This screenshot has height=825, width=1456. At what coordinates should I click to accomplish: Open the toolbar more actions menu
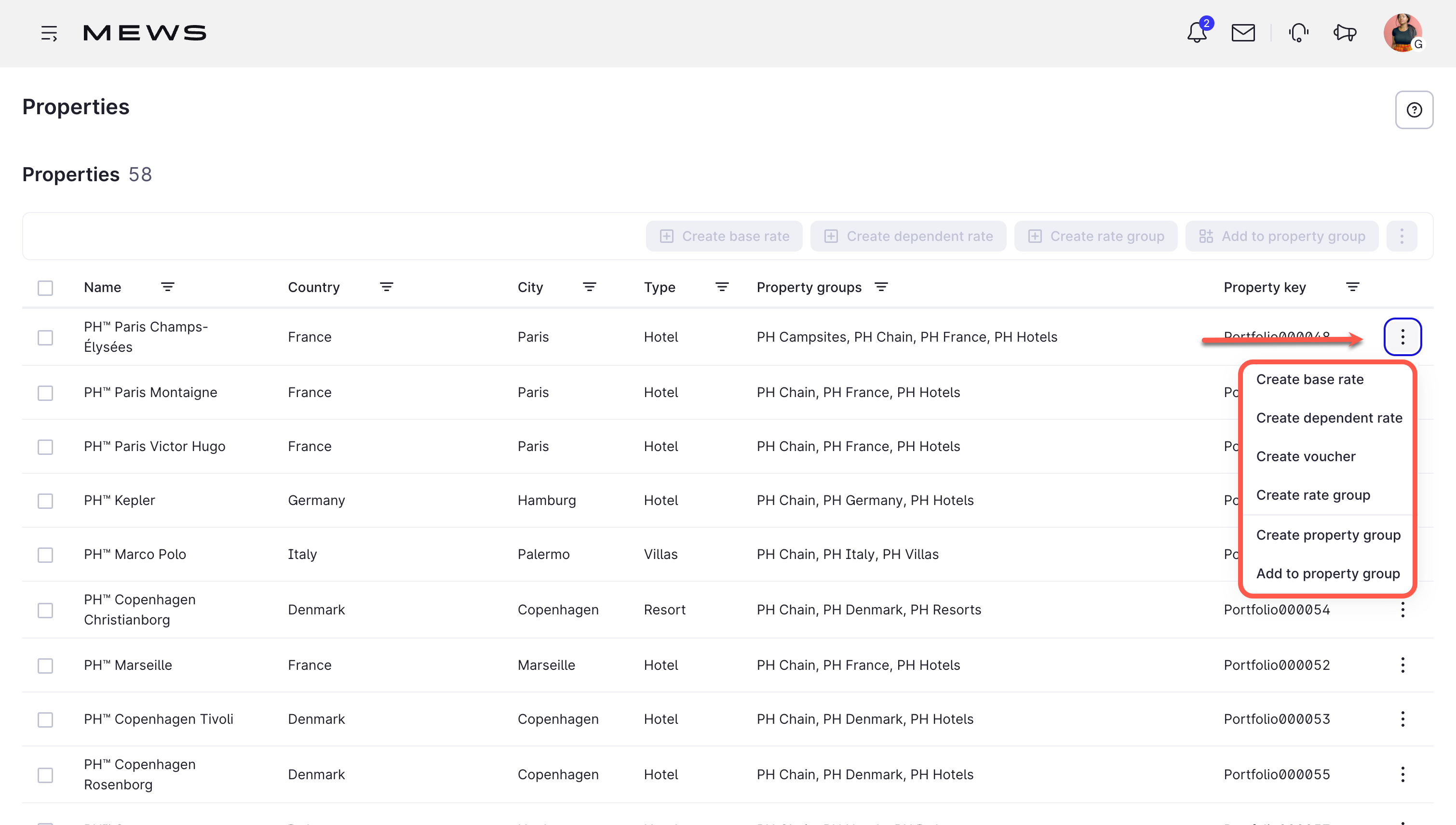tap(1402, 236)
